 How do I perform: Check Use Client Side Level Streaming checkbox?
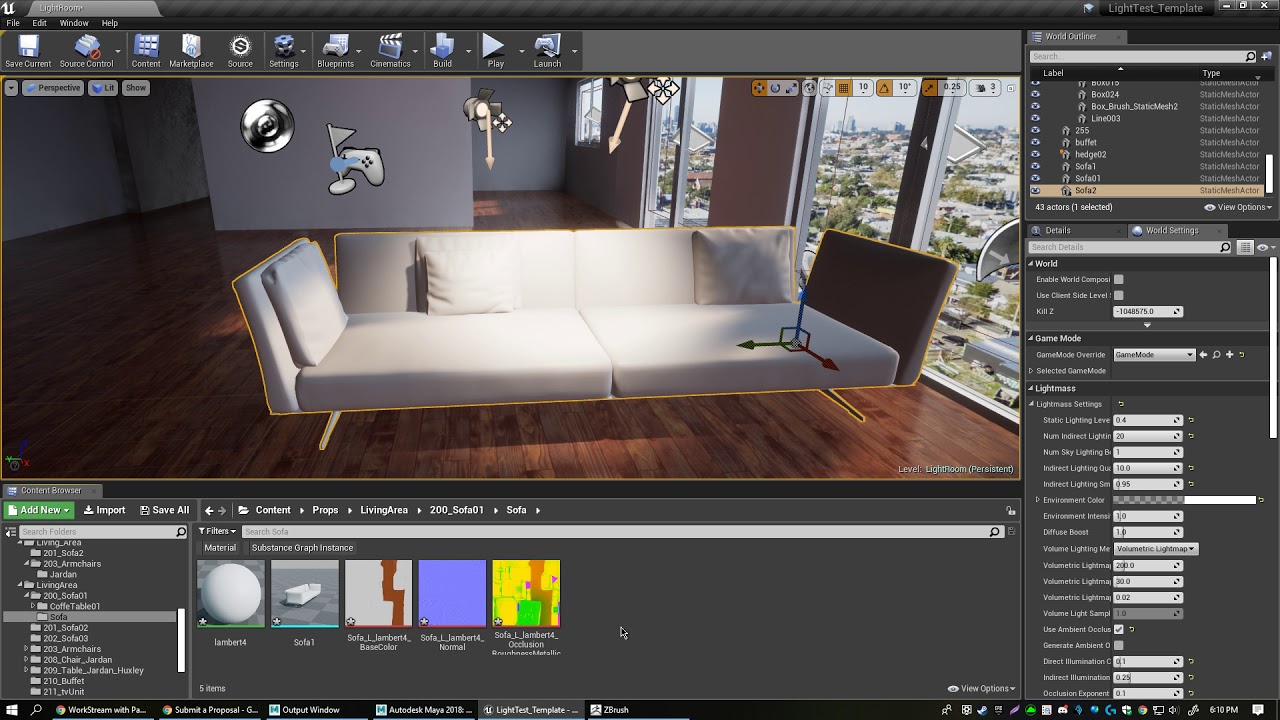tap(1118, 295)
